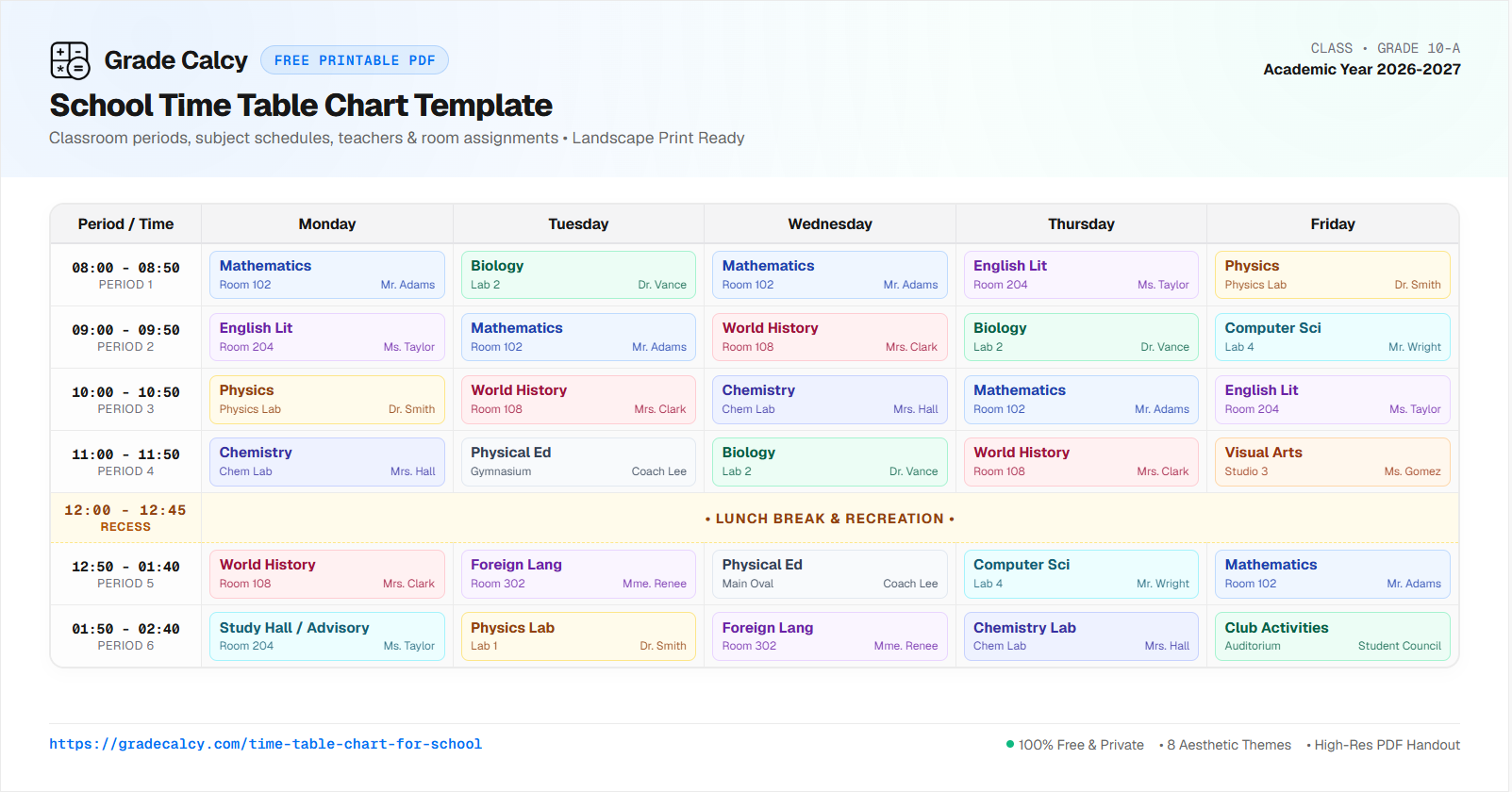The image size is (1512, 792).
Task: Click the 08:00 - 08:50 Period 1 cell
Action: pyautogui.click(x=125, y=275)
